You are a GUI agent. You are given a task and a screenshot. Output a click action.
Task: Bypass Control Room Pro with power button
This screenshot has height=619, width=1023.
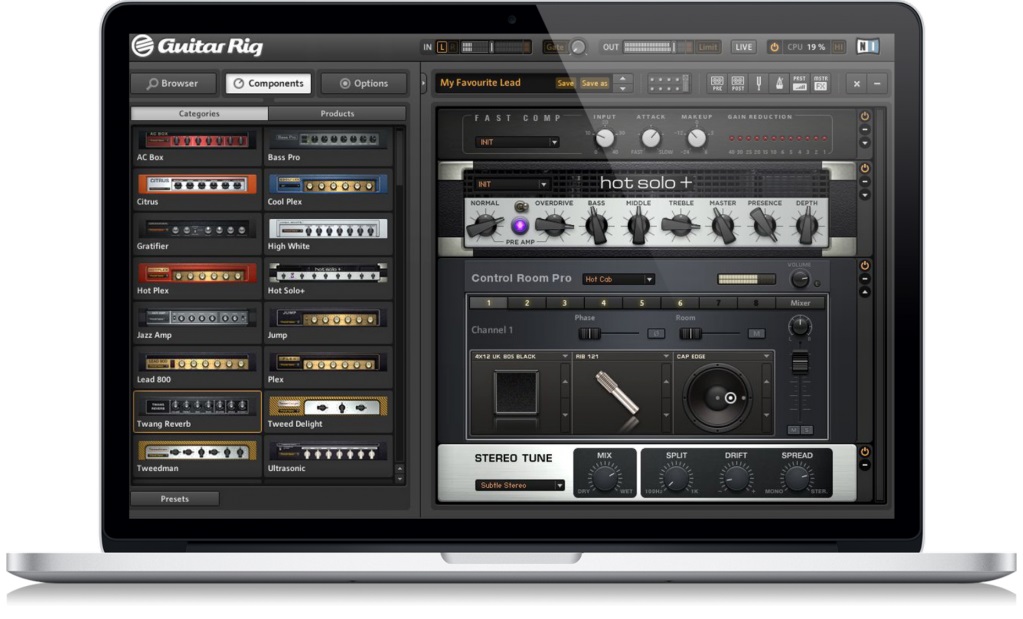tap(864, 265)
